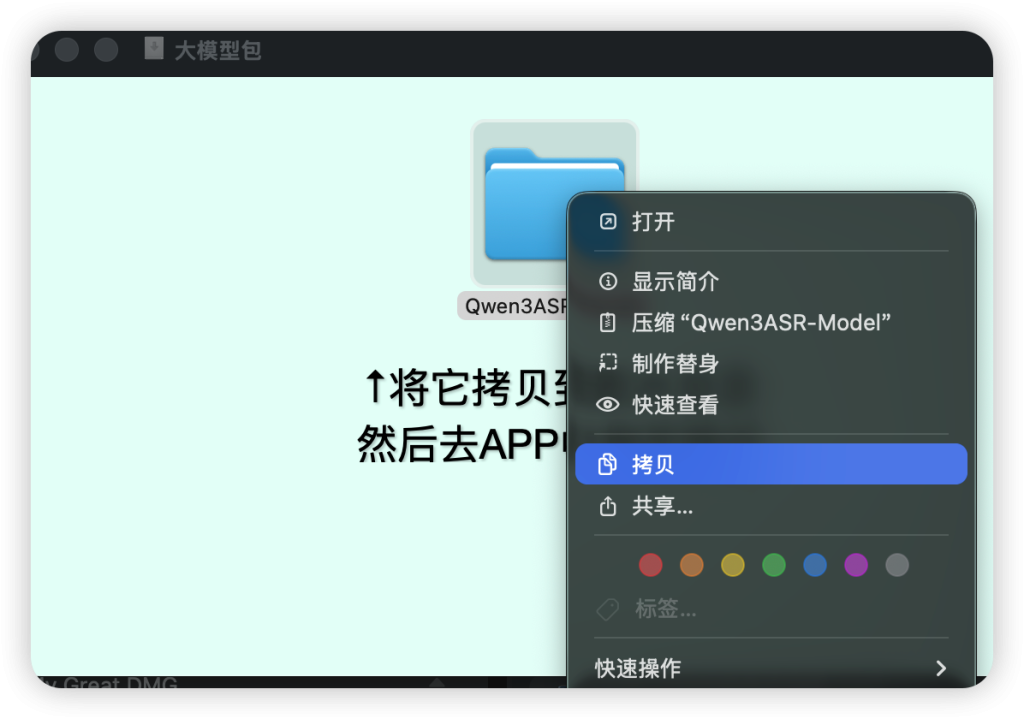Choose 显示简介 to show folder info
The height and width of the screenshot is (719, 1024).
pos(675,282)
